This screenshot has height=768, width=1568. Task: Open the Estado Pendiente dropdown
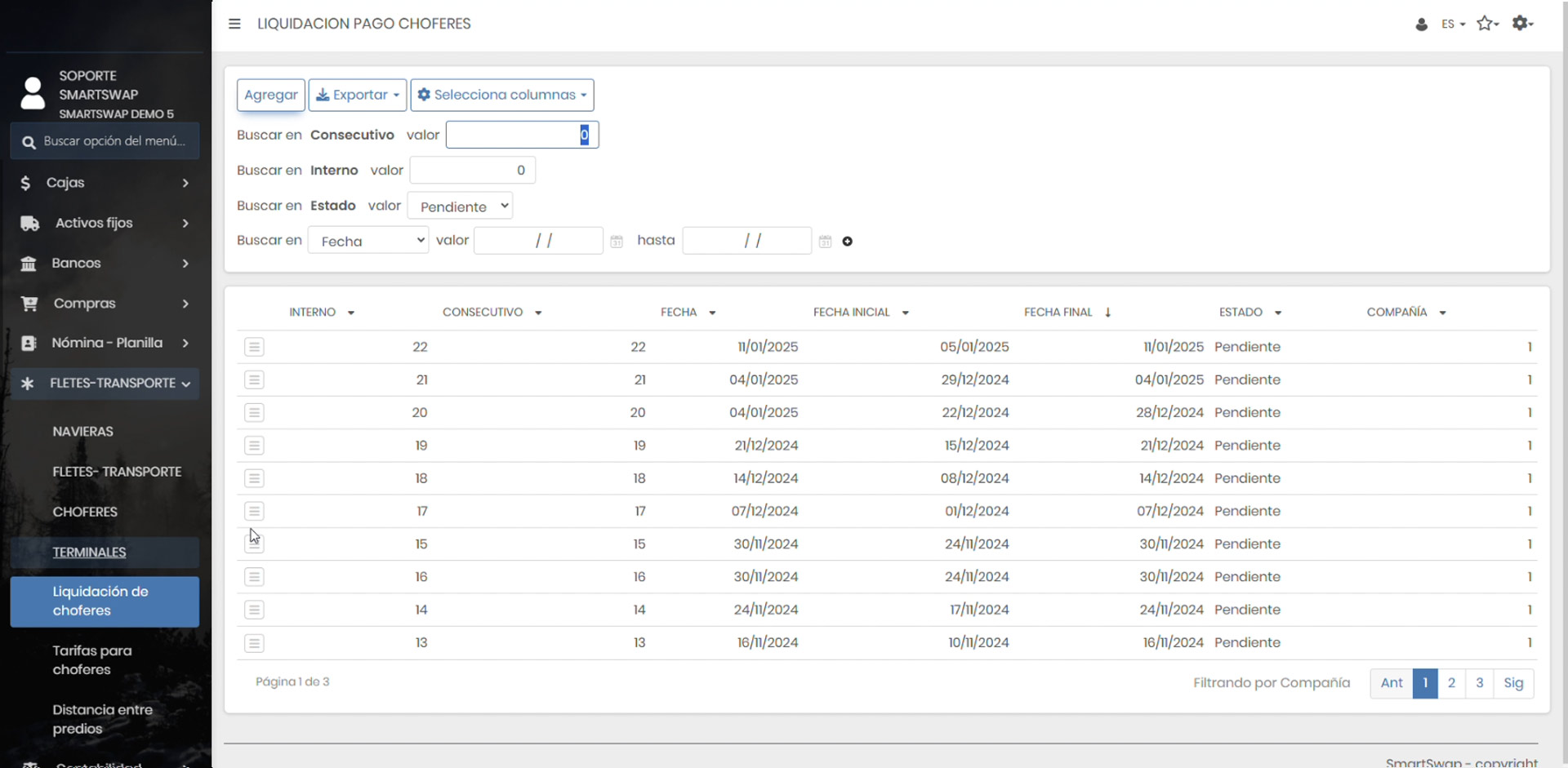click(x=460, y=206)
